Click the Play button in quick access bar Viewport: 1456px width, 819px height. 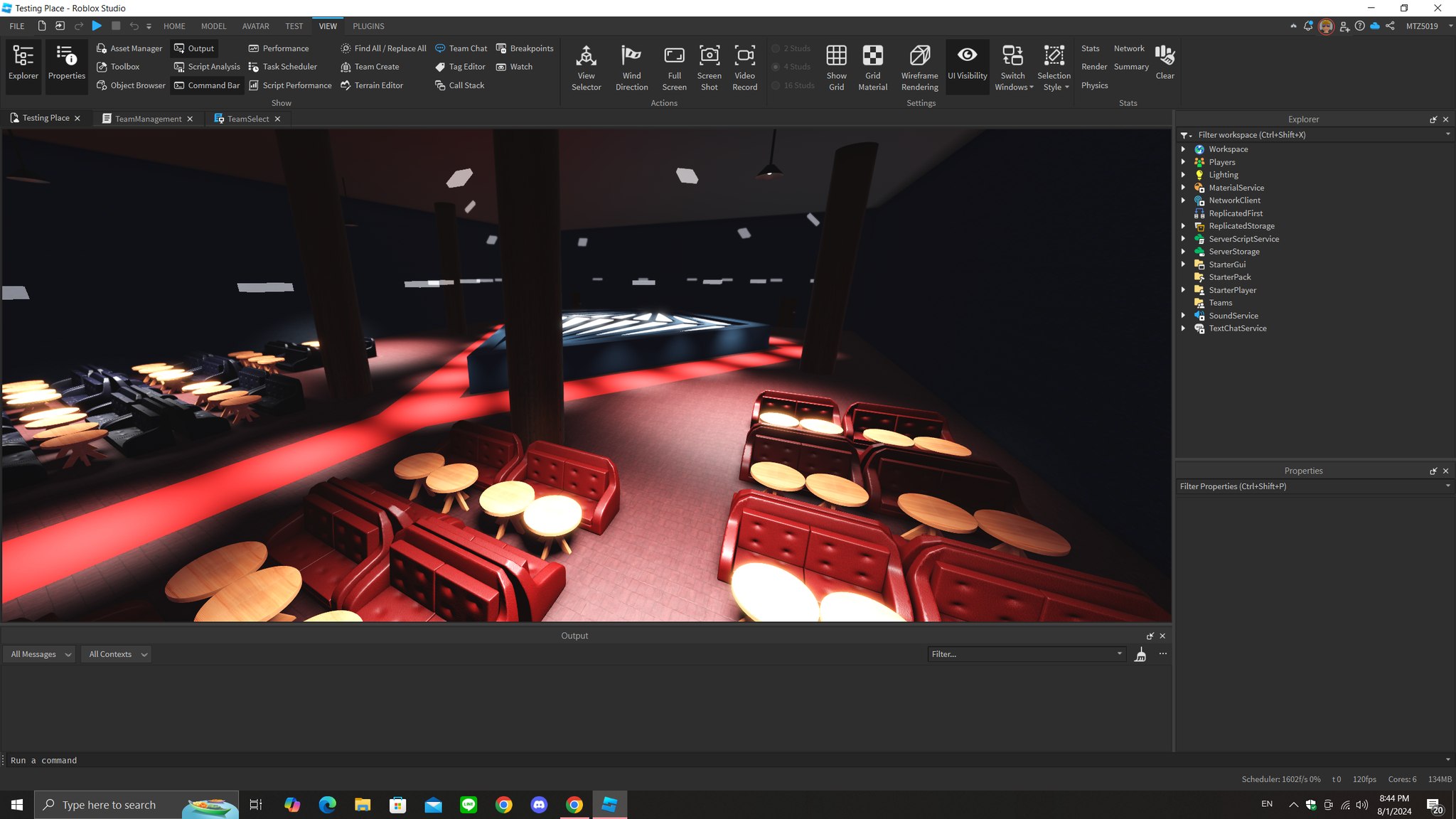[x=97, y=26]
